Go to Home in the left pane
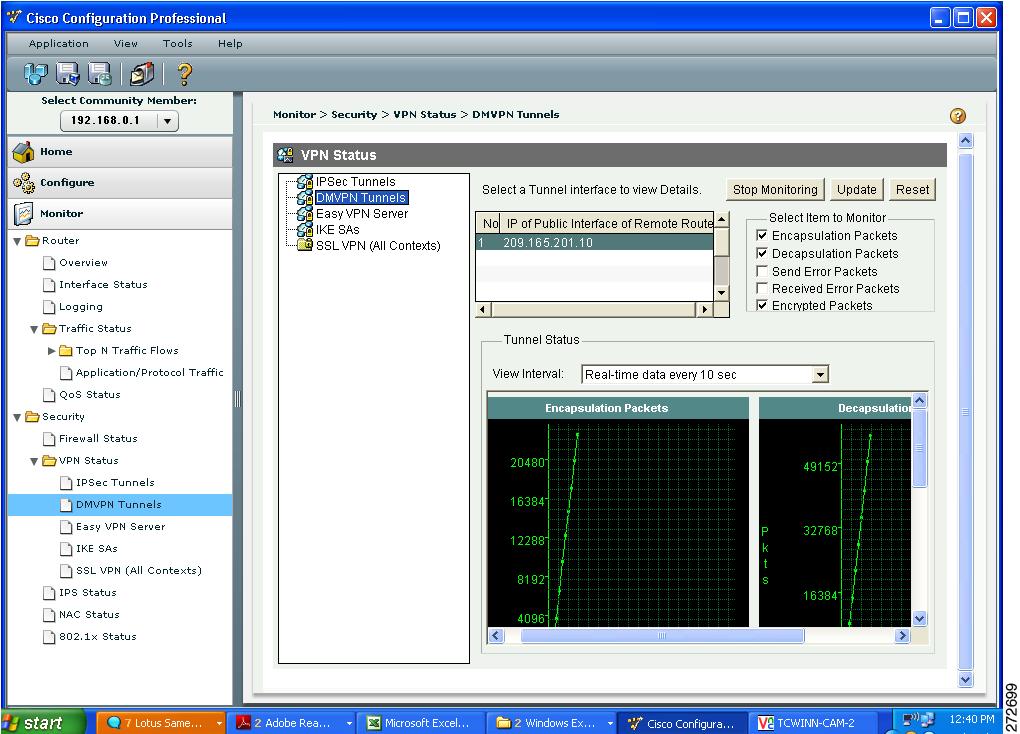1020x734 pixels. point(120,152)
